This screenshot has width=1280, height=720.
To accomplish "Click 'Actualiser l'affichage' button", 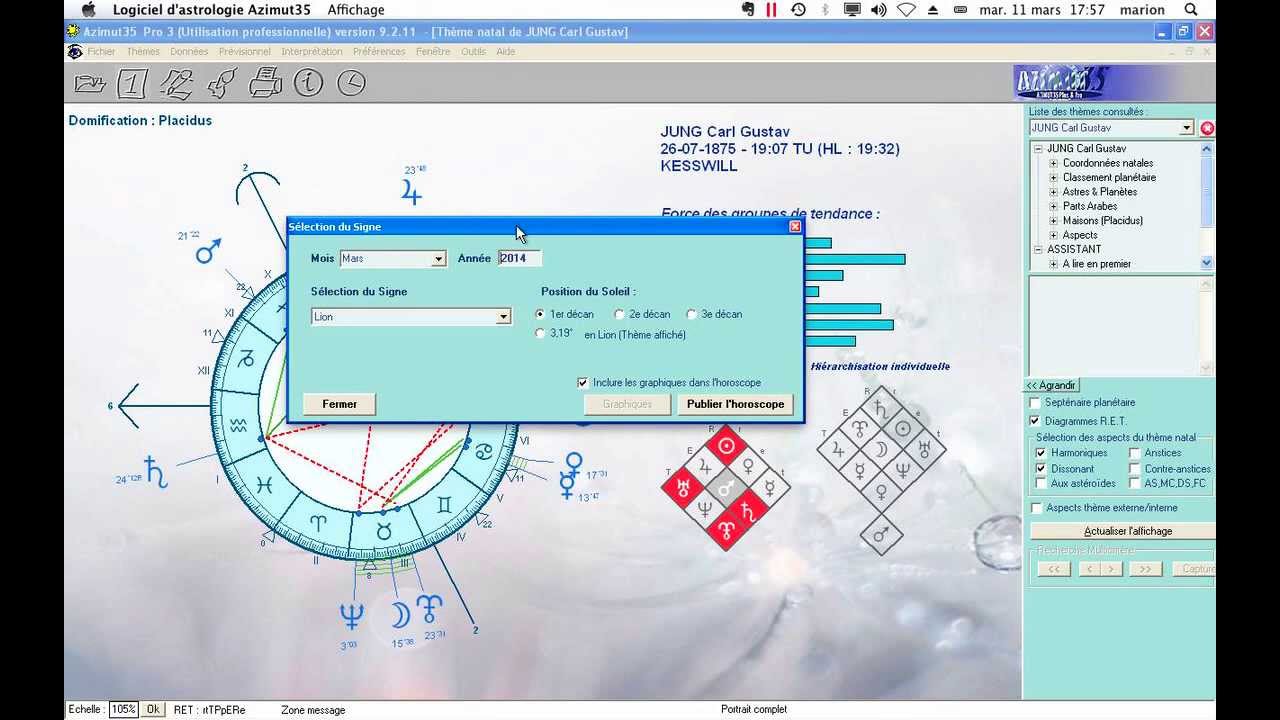I will pos(1128,531).
